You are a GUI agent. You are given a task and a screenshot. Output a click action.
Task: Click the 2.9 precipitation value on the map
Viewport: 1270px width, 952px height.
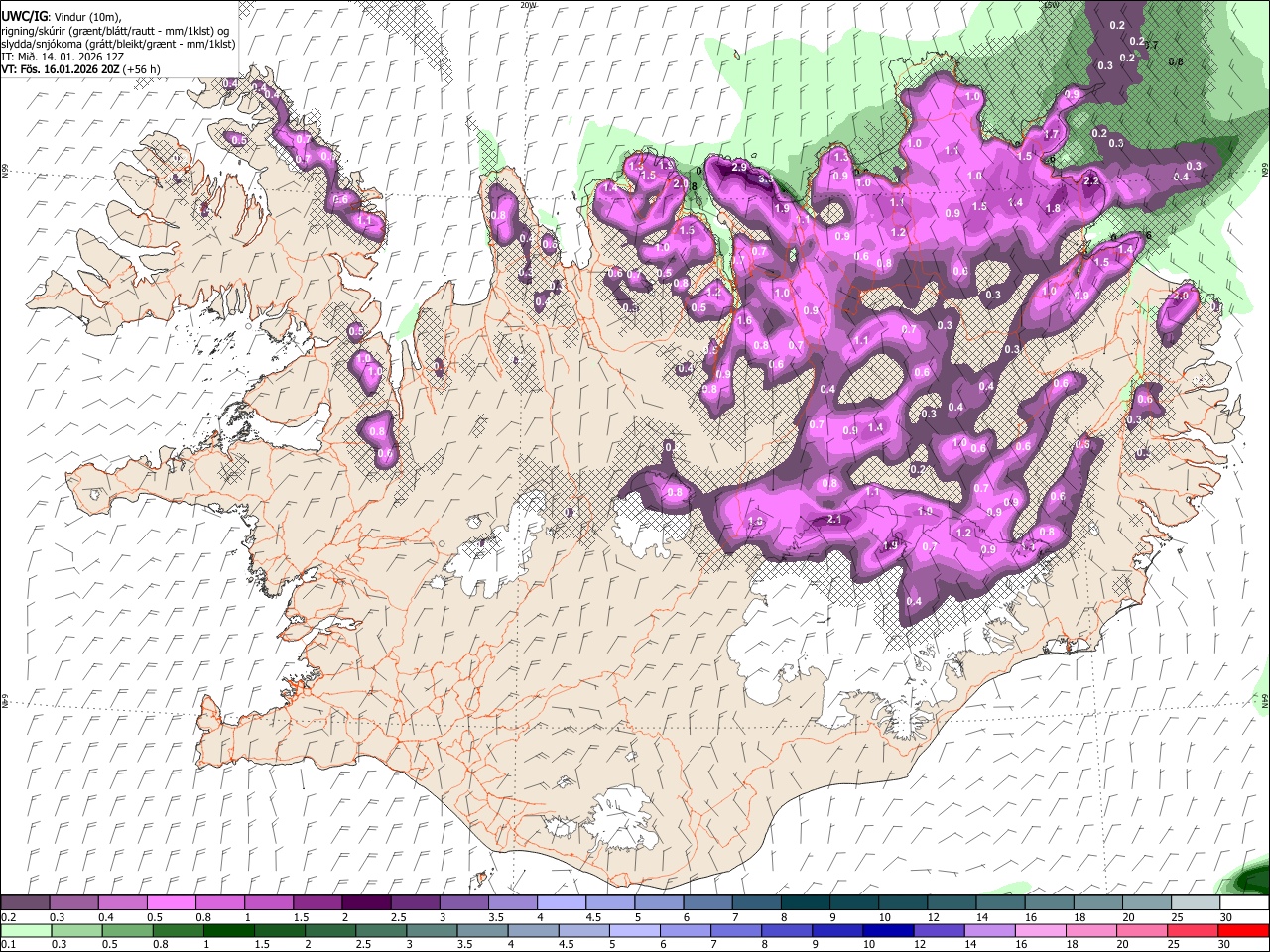738,168
